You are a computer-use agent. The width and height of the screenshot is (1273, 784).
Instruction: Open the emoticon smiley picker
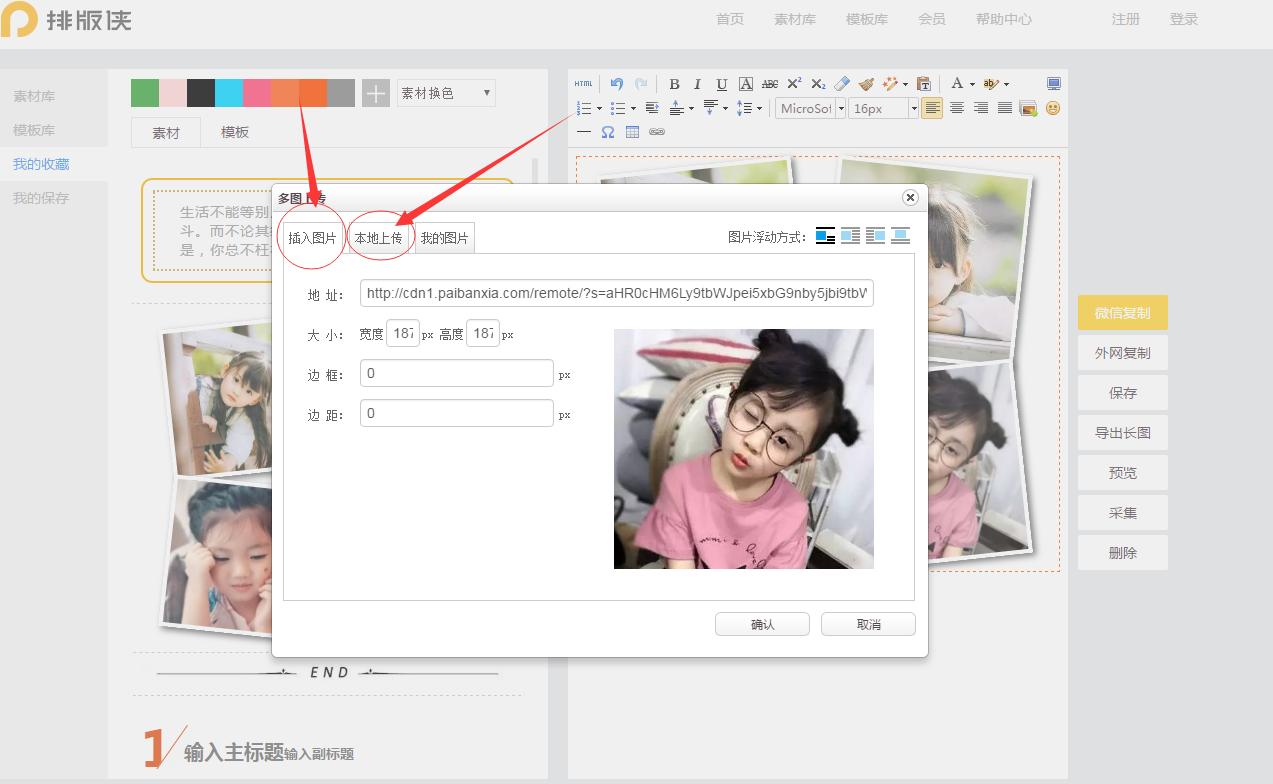[x=1053, y=108]
